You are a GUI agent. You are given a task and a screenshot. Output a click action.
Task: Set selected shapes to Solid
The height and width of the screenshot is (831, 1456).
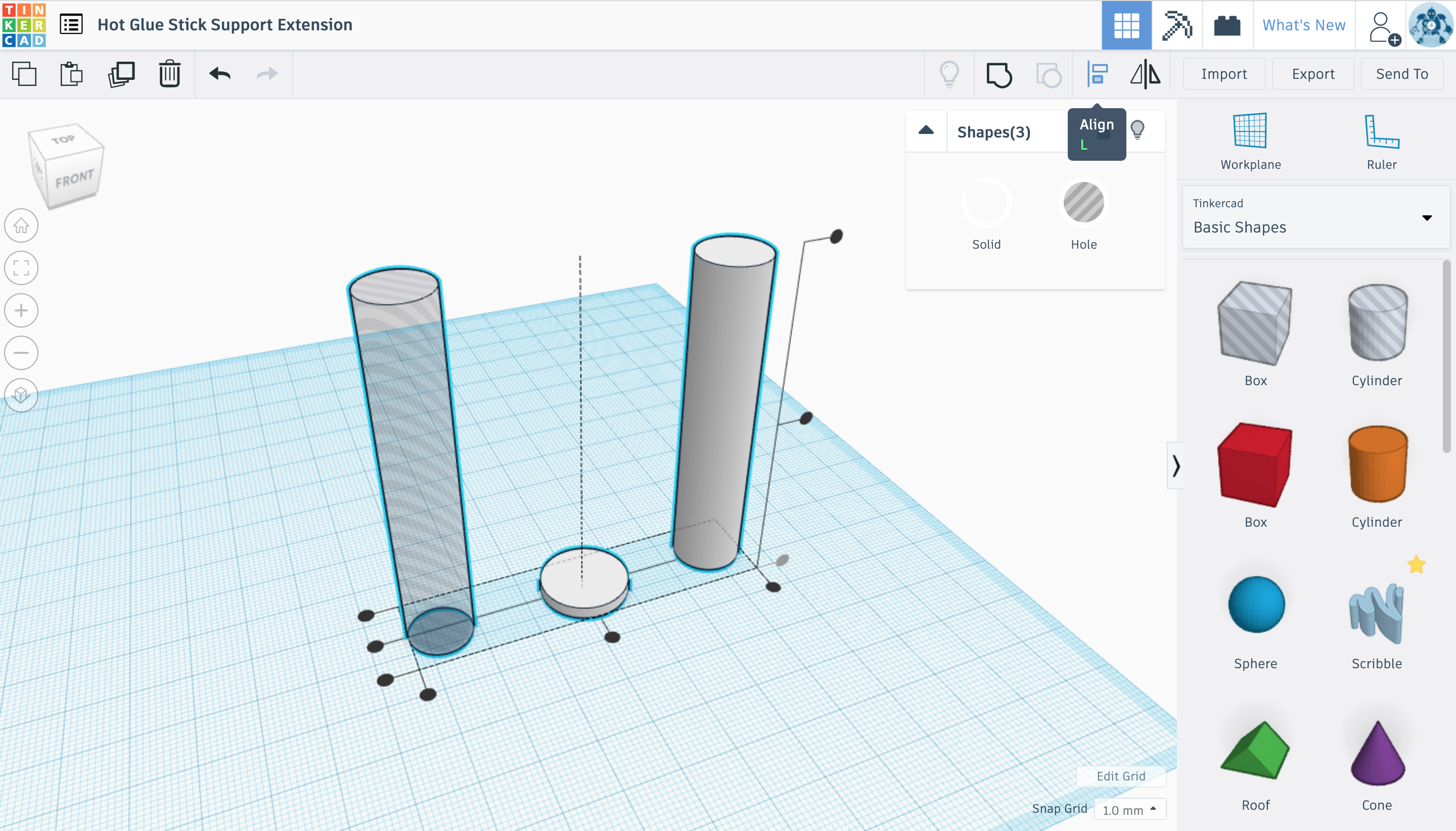click(x=986, y=203)
